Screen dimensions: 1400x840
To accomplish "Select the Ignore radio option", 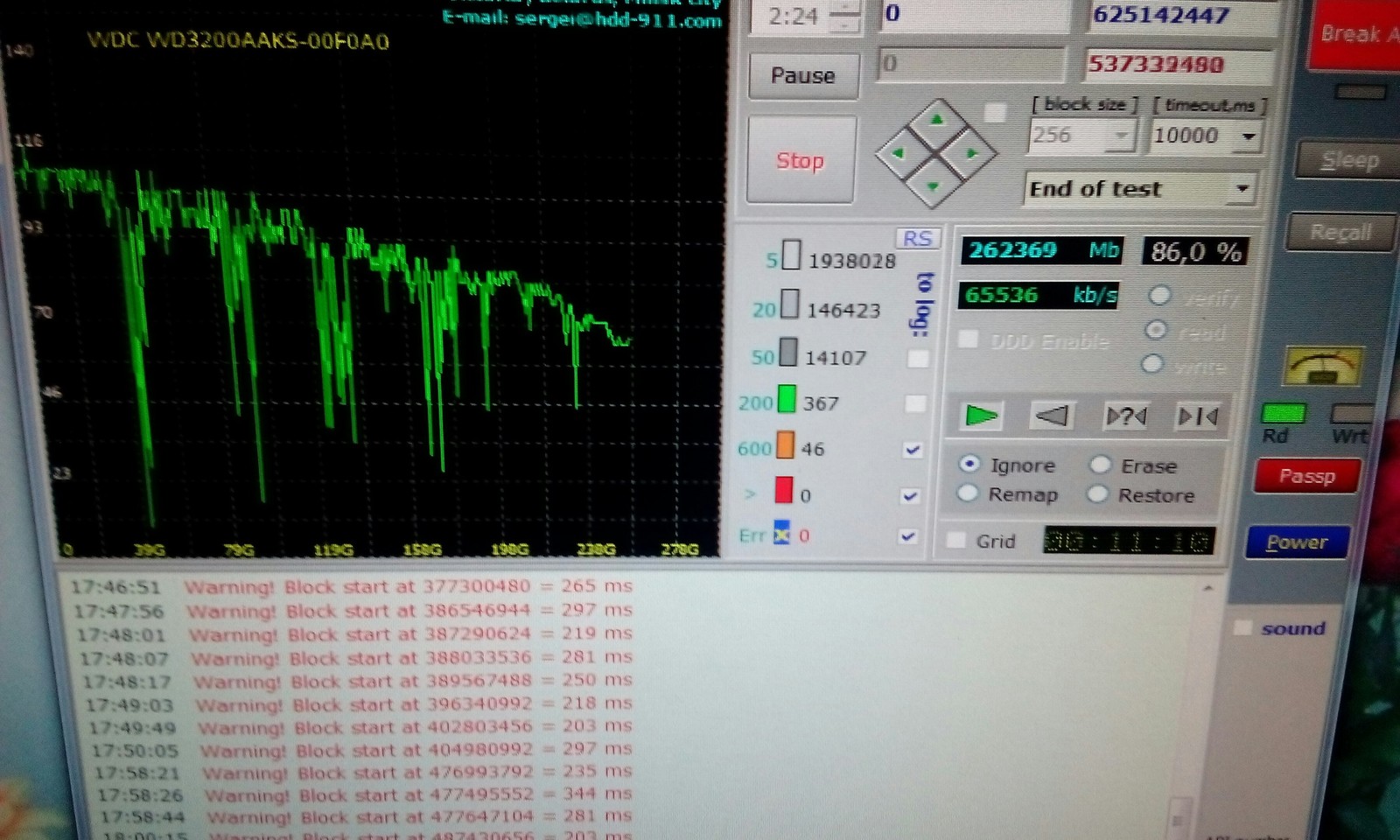I will click(1008, 465).
